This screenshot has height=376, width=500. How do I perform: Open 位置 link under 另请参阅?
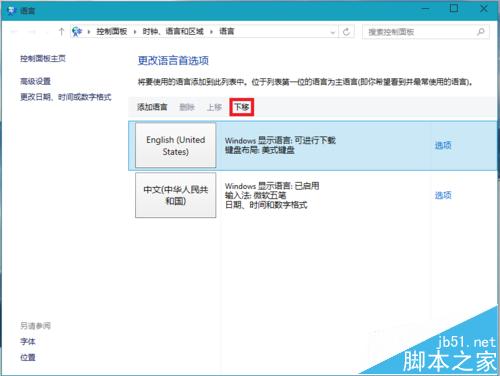click(x=28, y=358)
